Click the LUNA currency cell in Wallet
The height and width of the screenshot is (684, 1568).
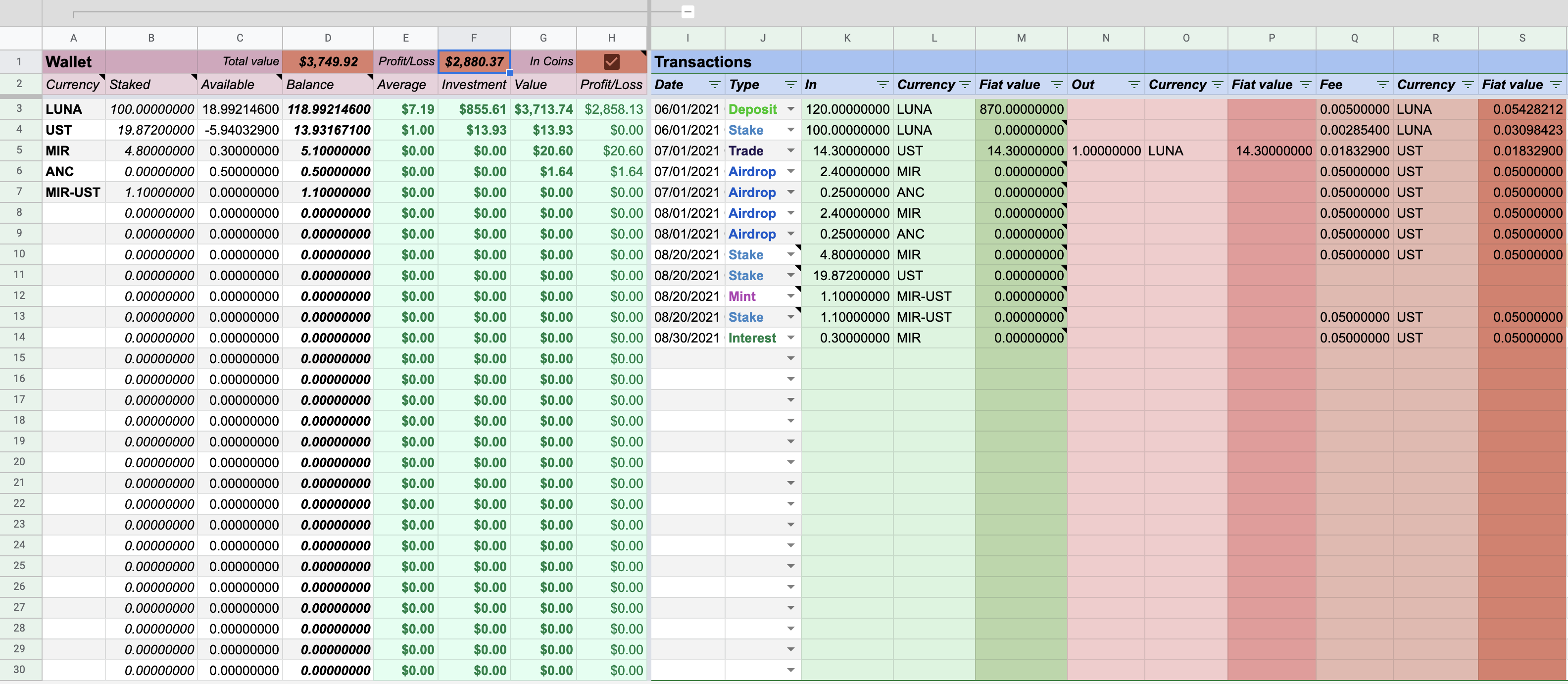point(64,109)
